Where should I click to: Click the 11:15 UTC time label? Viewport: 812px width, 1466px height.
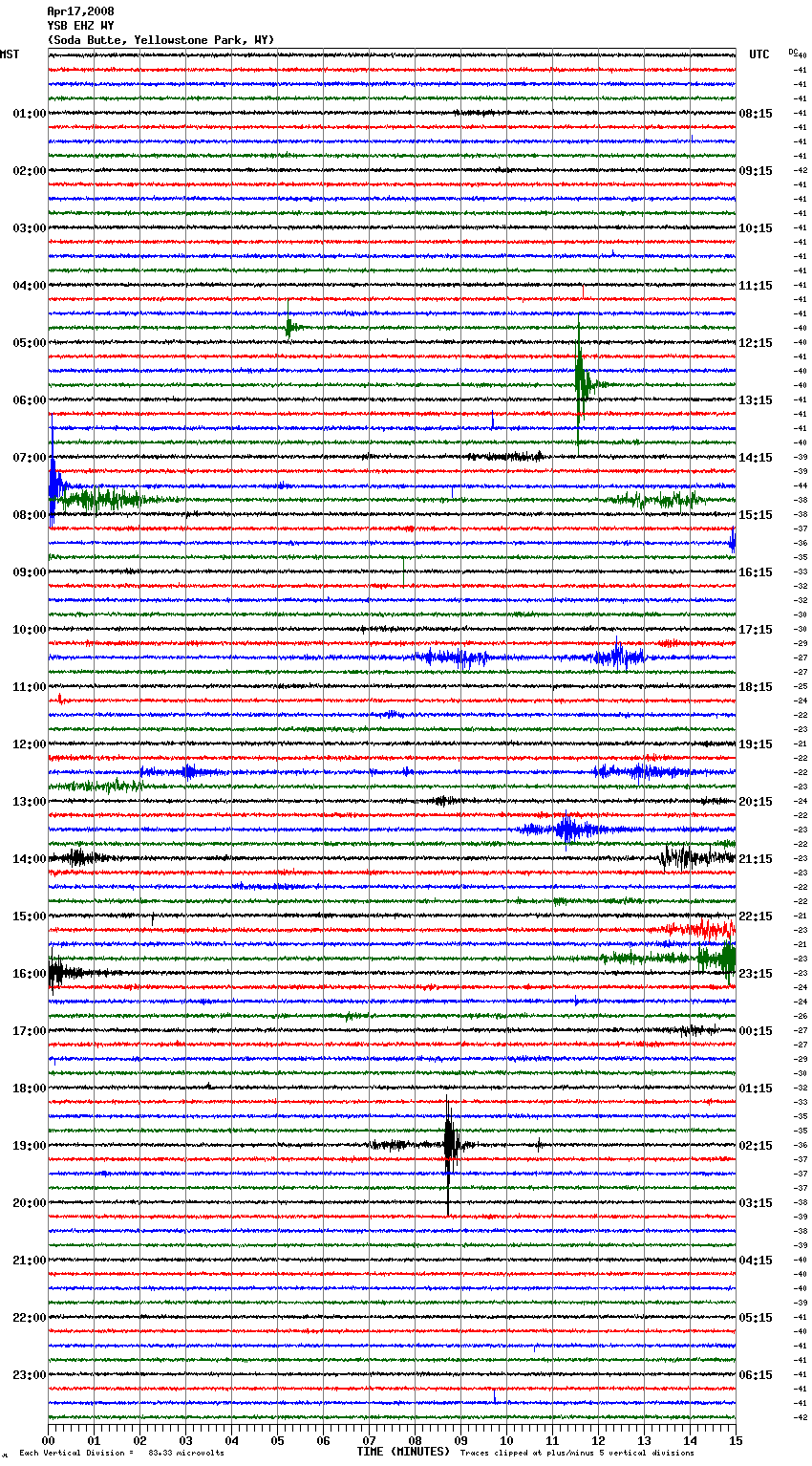[756, 286]
